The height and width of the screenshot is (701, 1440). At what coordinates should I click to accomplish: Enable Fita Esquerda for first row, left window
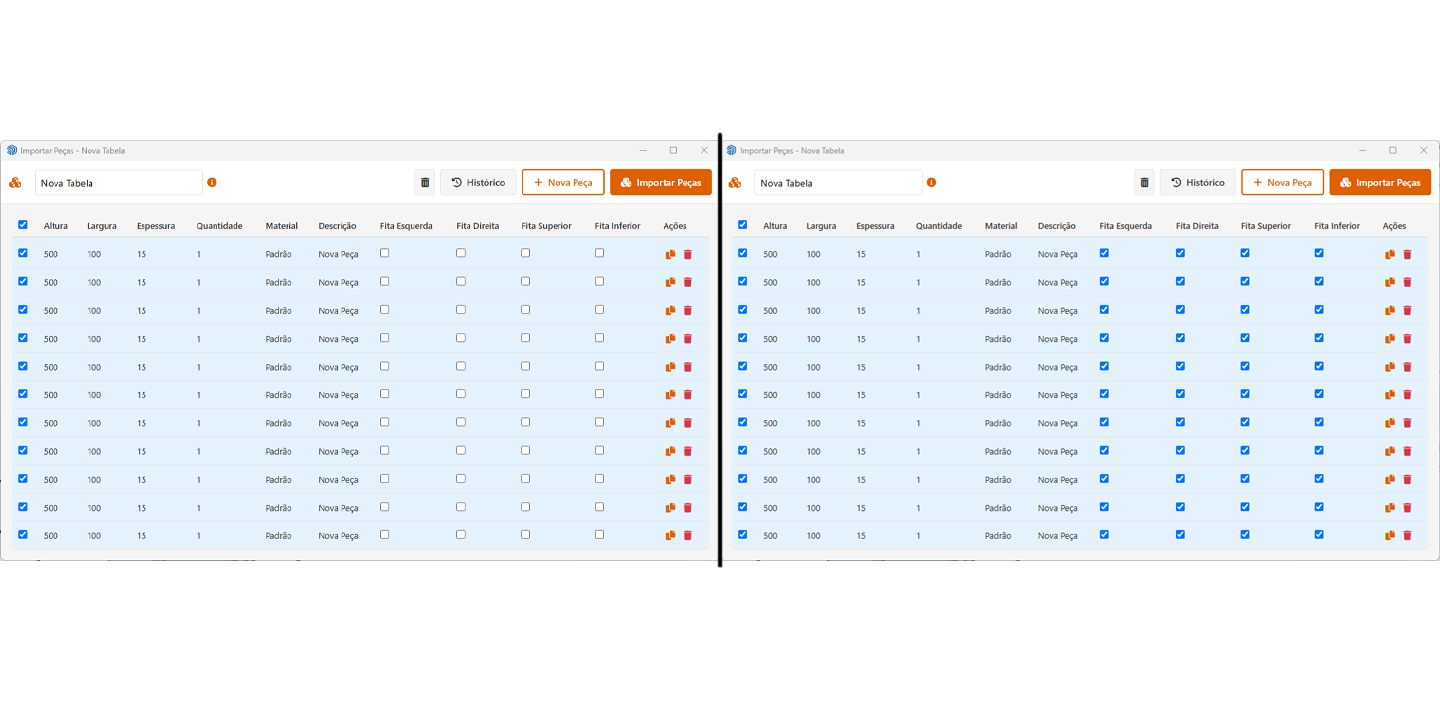pyautogui.click(x=385, y=253)
